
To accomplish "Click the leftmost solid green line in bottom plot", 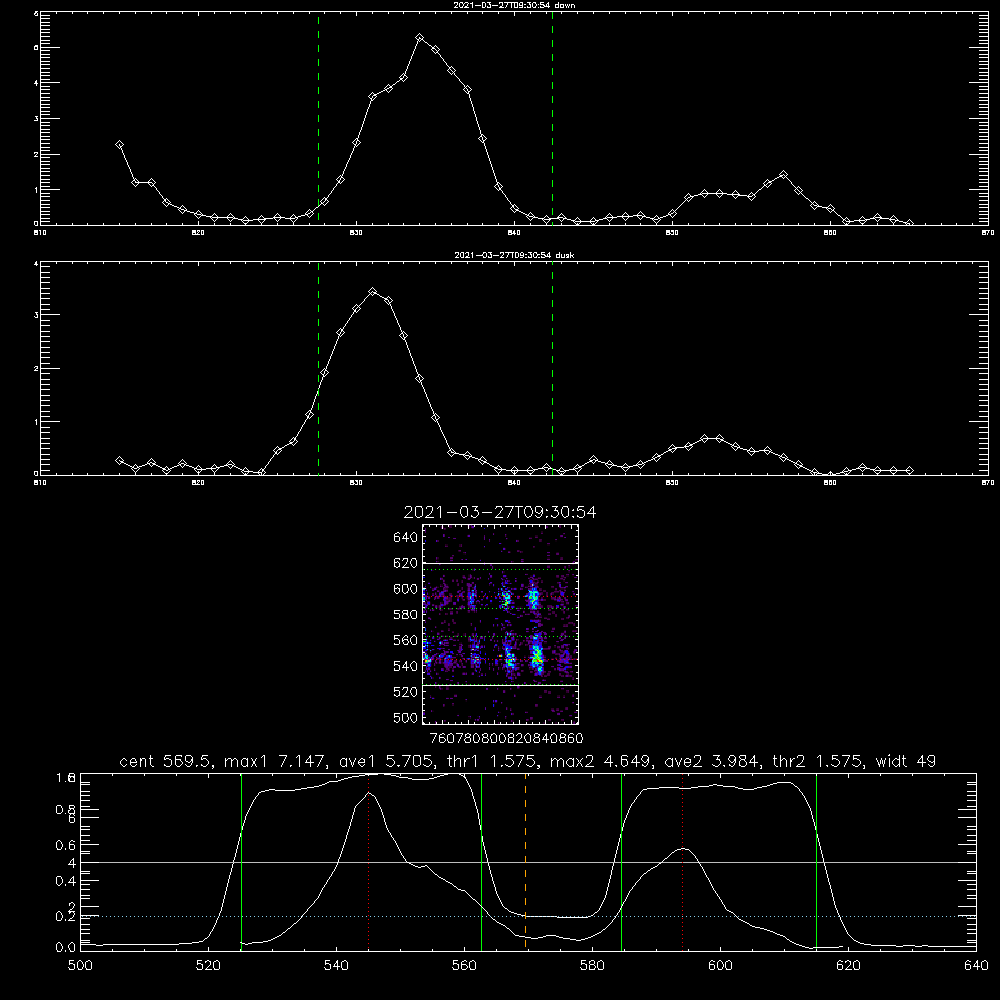I will pos(241,861).
